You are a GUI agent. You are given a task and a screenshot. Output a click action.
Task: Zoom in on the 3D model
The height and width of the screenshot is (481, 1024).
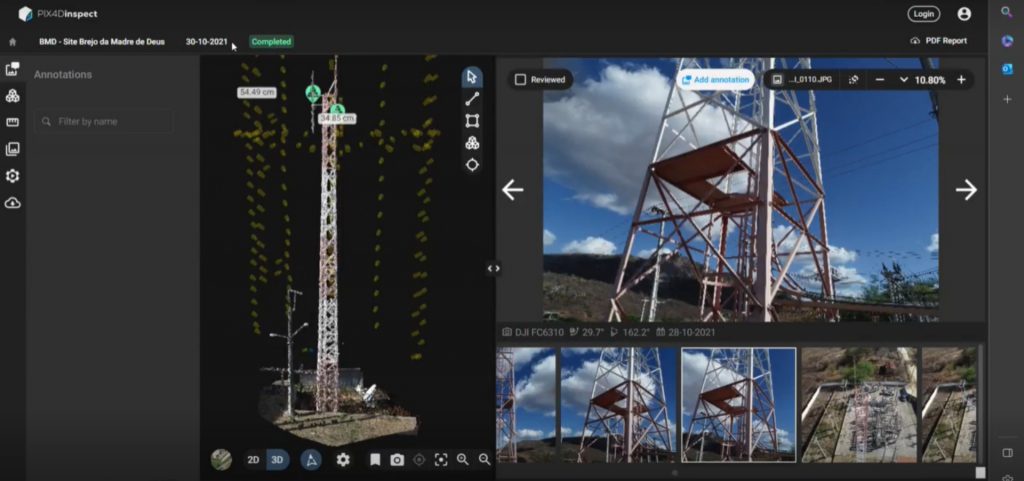(x=462, y=459)
